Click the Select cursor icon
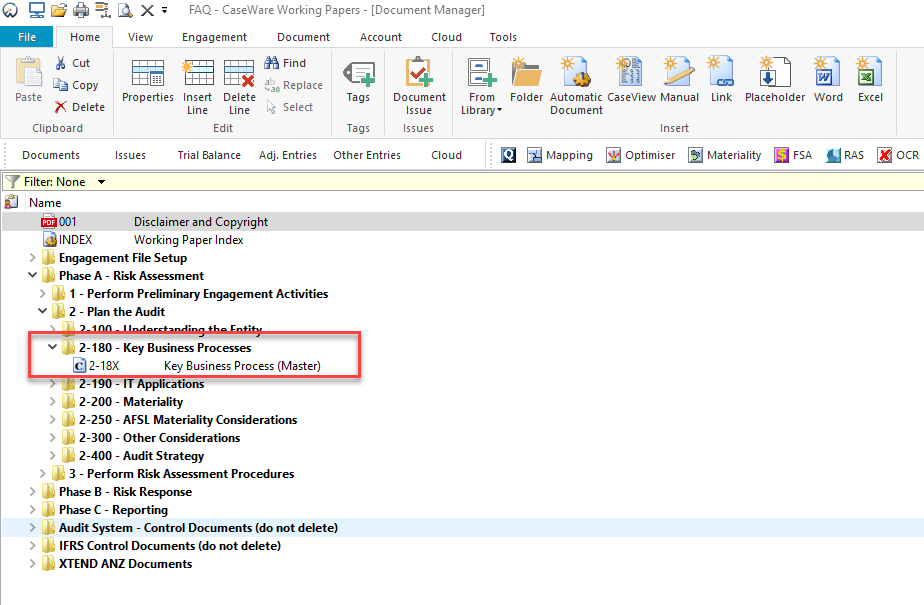 [x=271, y=107]
